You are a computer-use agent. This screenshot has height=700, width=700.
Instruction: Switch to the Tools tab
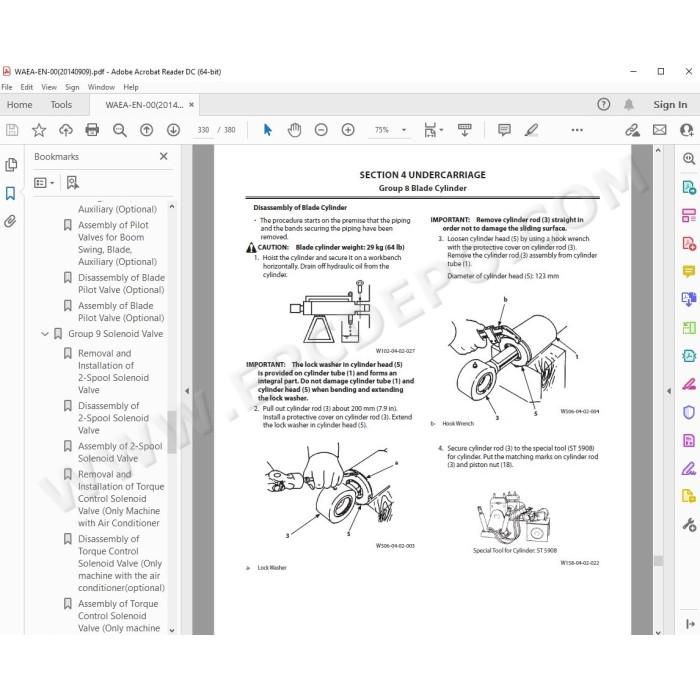coord(61,104)
